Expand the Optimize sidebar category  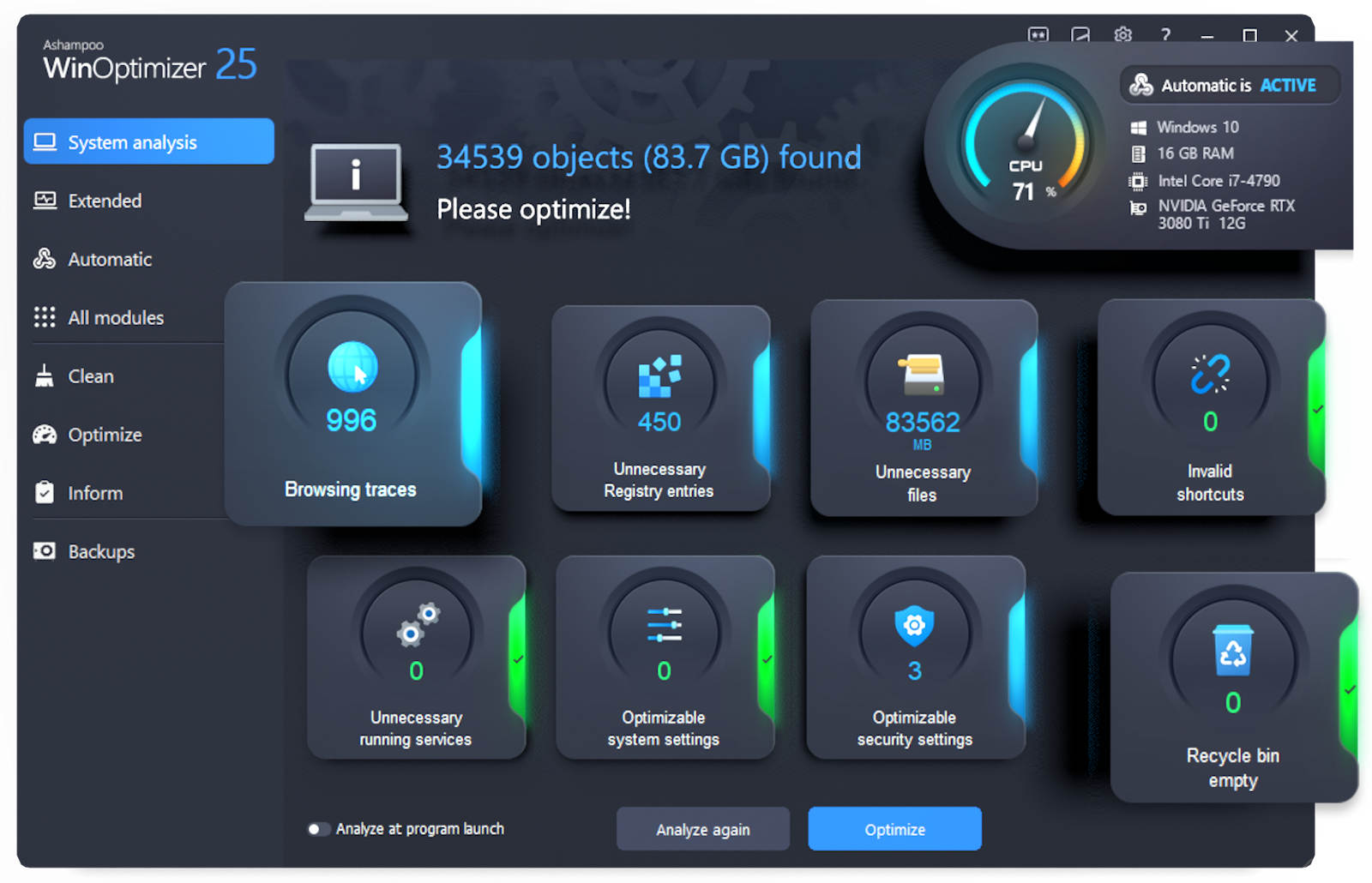point(105,435)
